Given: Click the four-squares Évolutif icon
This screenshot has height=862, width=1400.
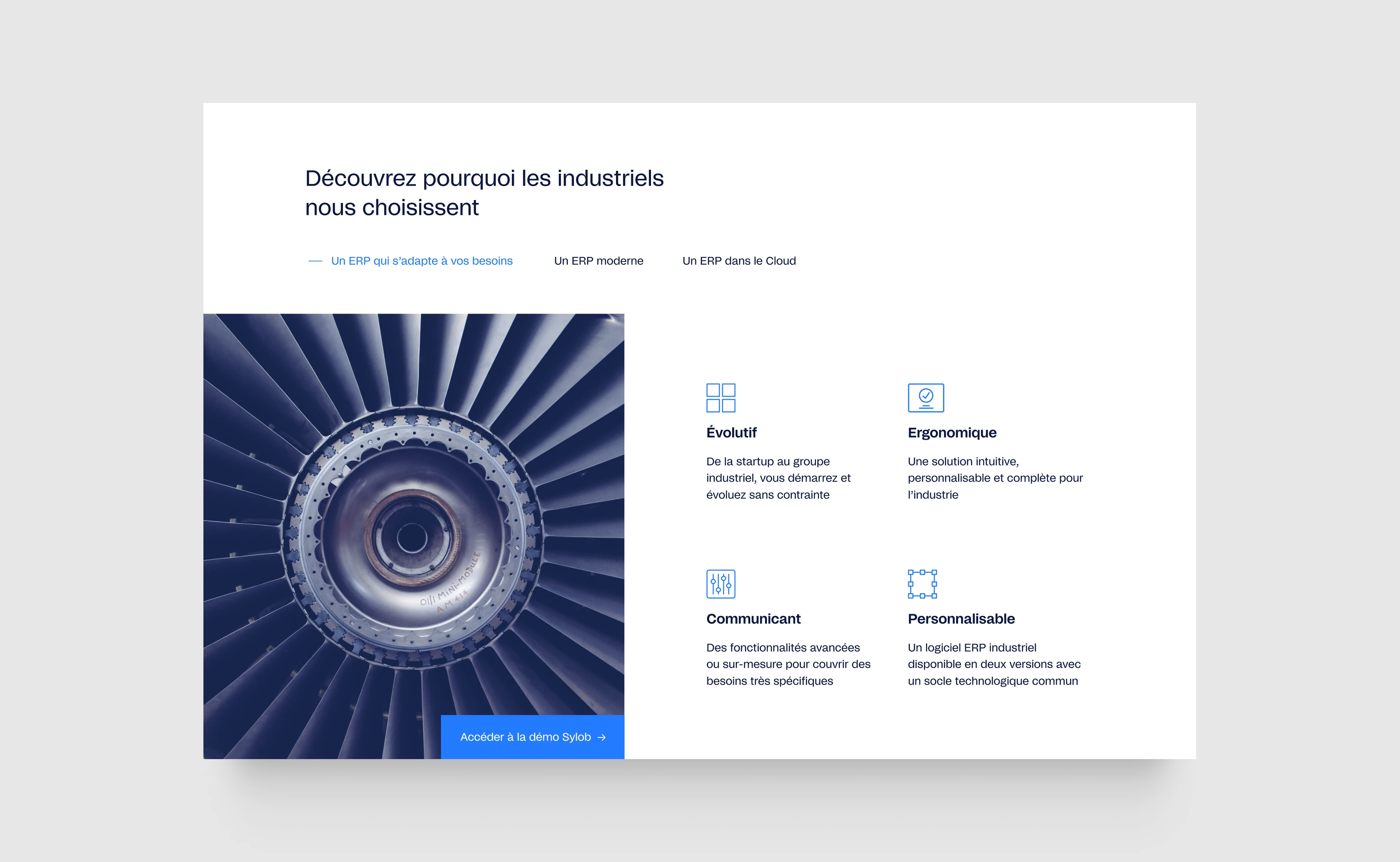Looking at the screenshot, I should (x=720, y=397).
